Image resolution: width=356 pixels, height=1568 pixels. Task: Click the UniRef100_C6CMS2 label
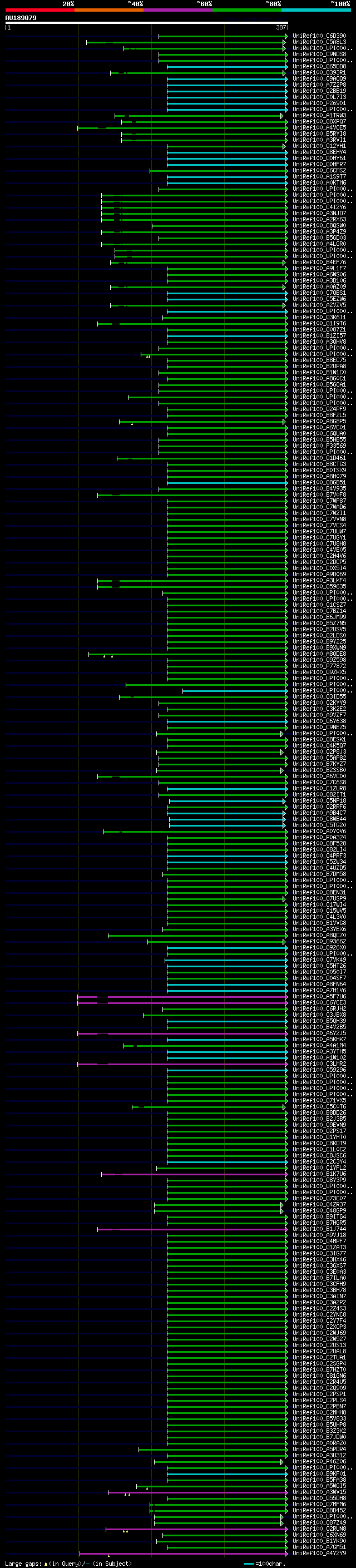click(319, 170)
